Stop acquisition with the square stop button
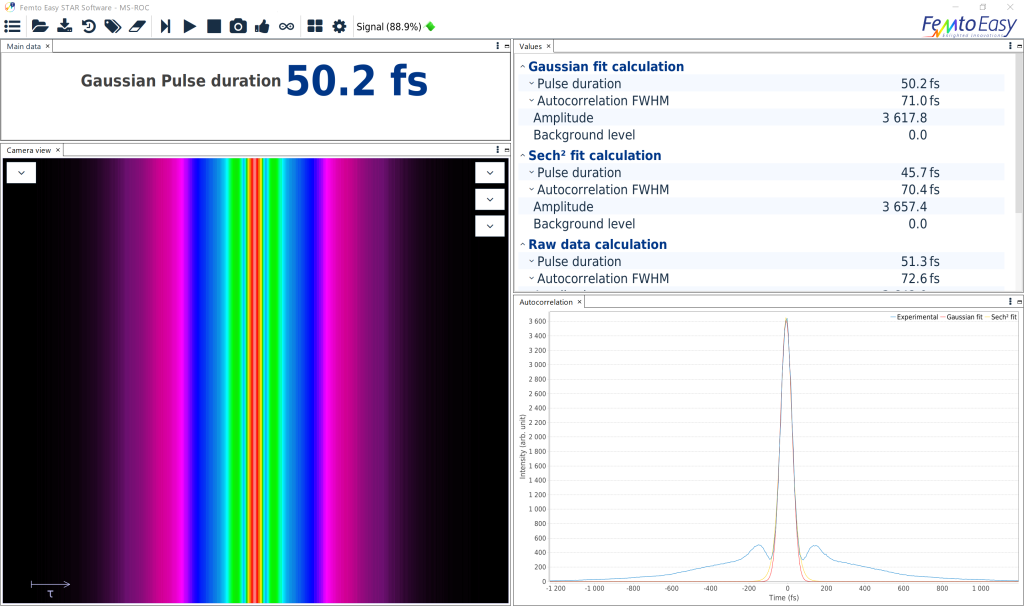The width and height of the screenshot is (1024, 606). tap(214, 26)
